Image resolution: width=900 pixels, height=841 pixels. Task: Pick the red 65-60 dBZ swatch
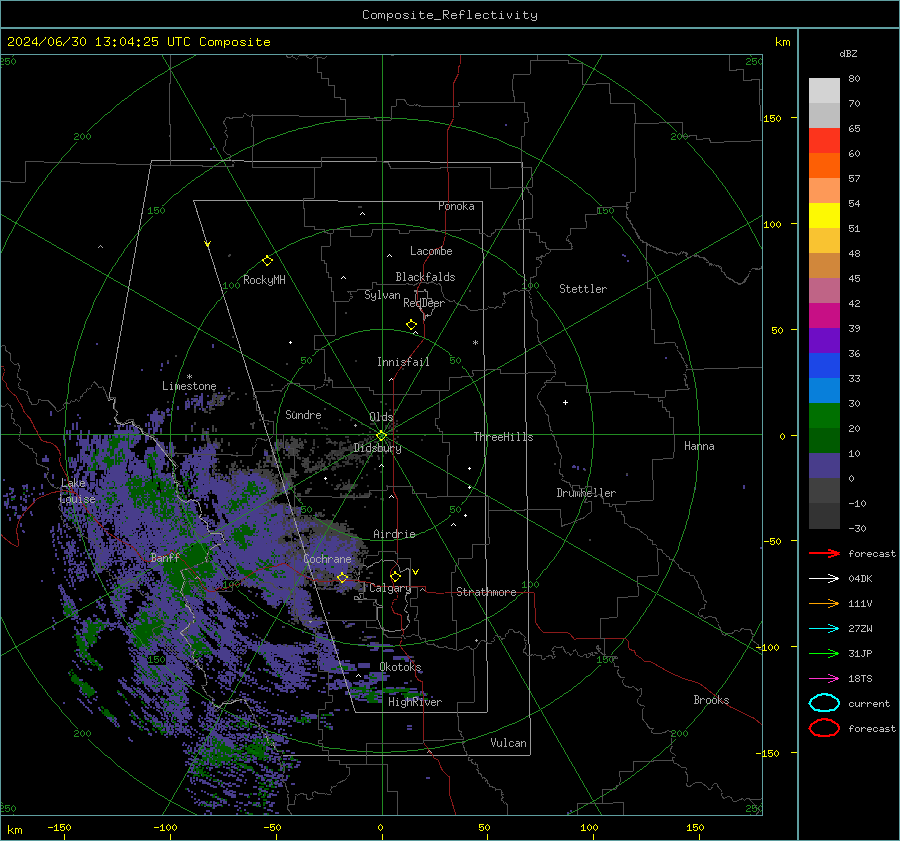click(824, 141)
